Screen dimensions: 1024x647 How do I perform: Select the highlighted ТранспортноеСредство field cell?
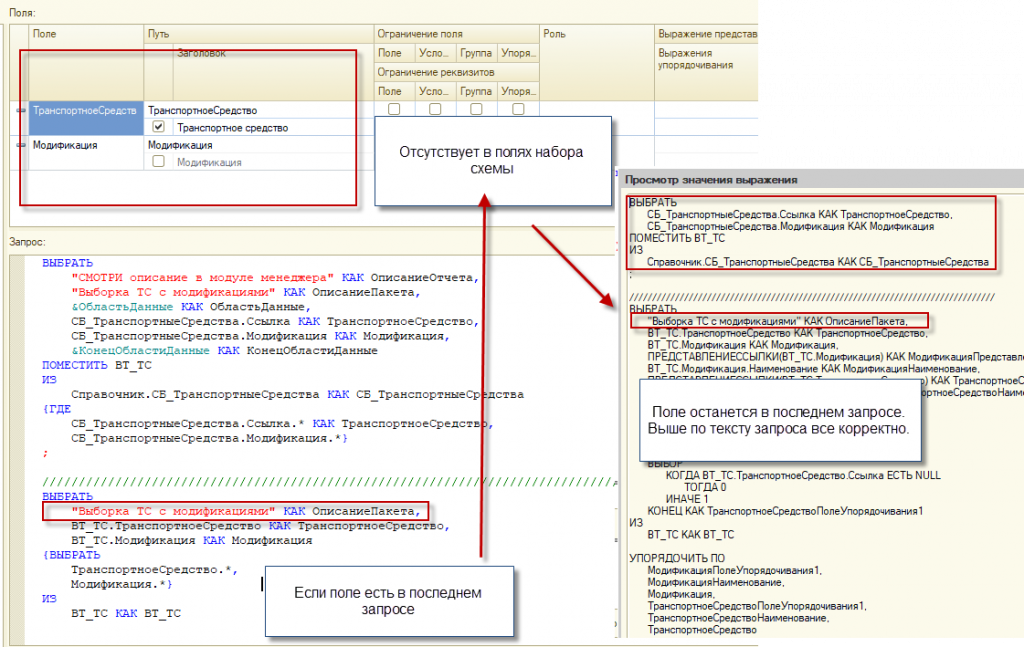(86, 118)
